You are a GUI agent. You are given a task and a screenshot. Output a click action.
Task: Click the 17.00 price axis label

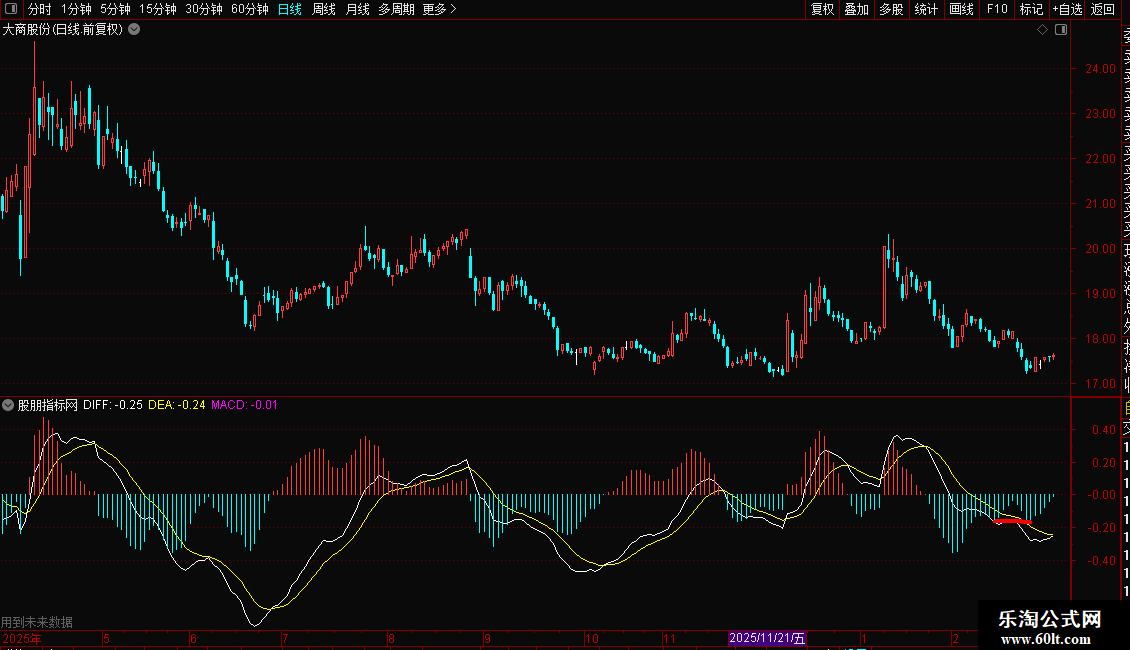(1100, 383)
